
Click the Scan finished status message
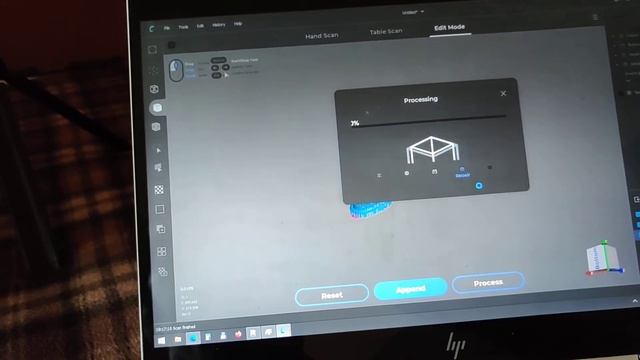coord(175,328)
